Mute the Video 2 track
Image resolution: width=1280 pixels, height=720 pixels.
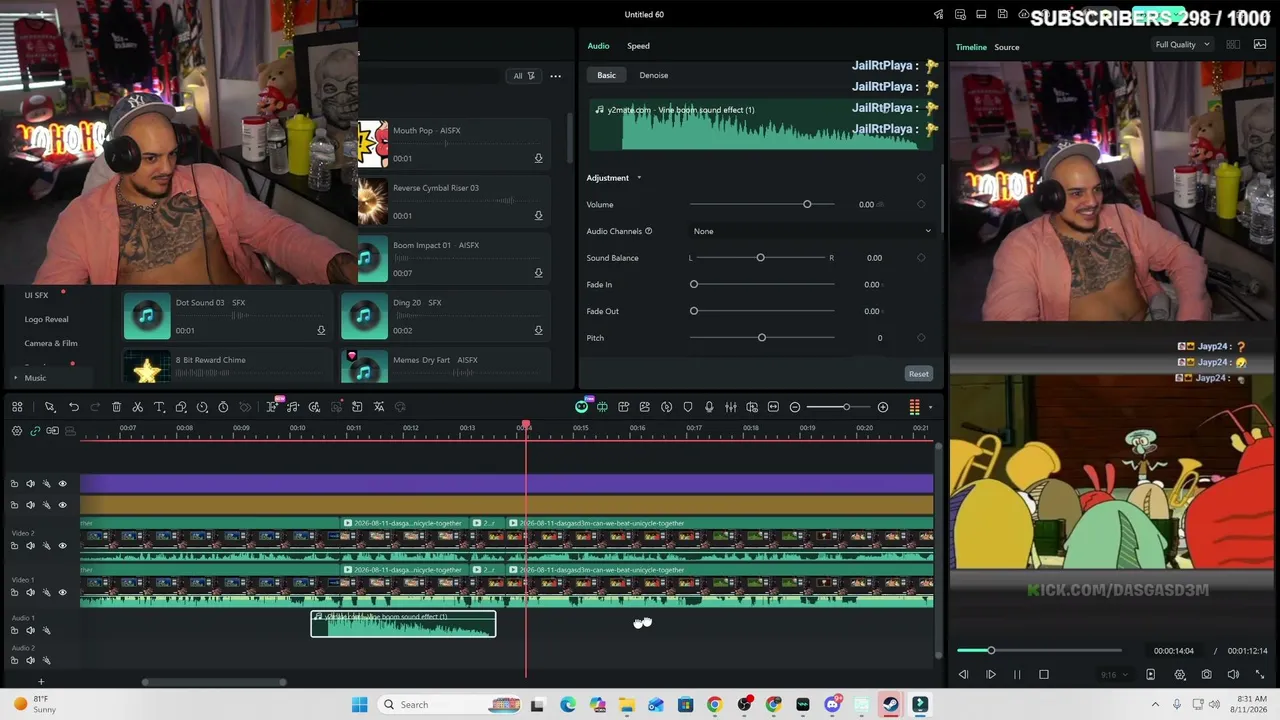[x=30, y=546]
